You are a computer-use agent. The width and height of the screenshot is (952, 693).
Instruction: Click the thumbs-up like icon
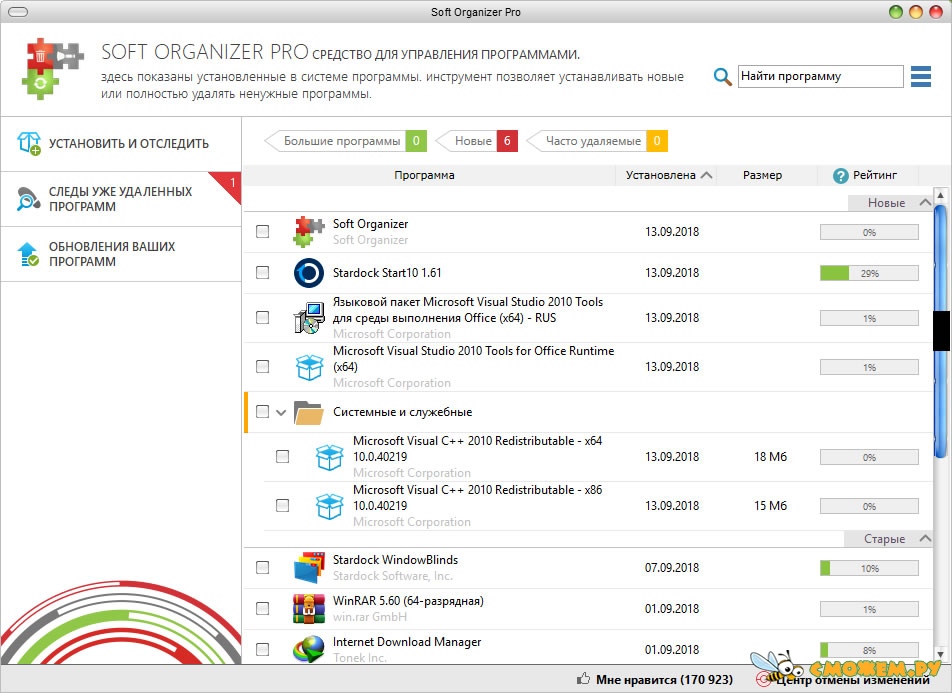pyautogui.click(x=583, y=678)
